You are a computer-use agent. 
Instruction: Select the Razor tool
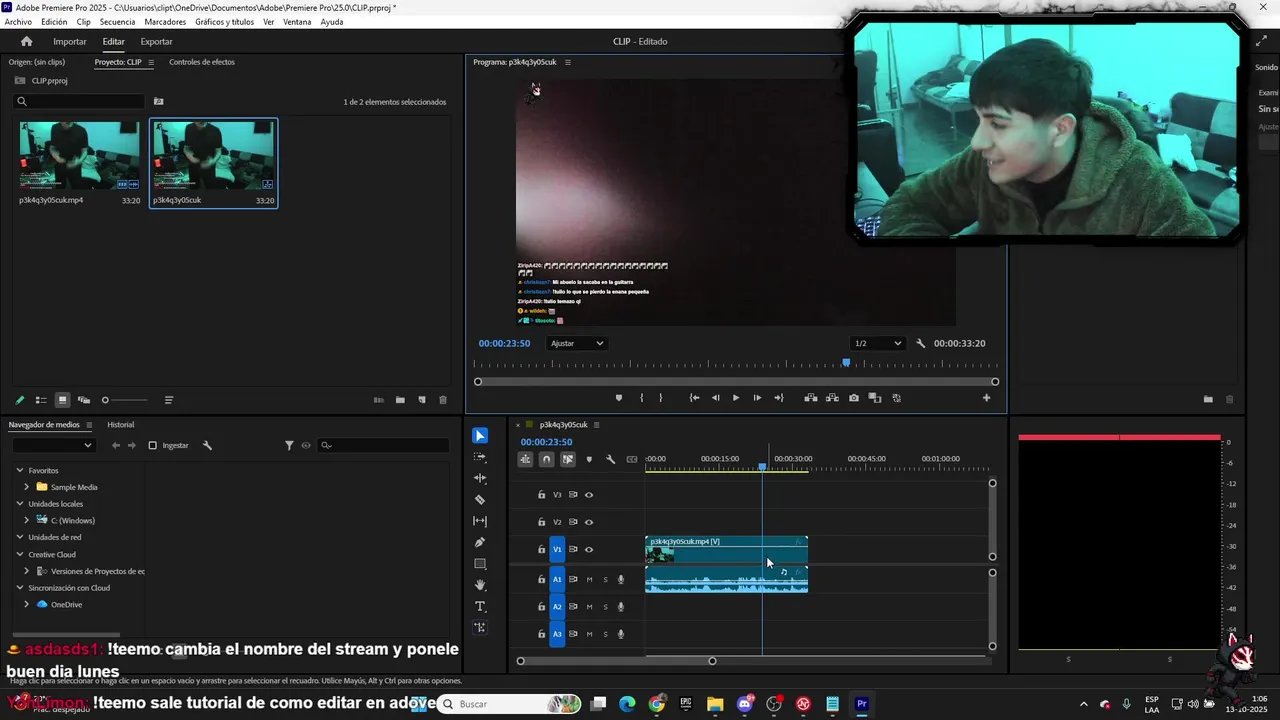[480, 499]
